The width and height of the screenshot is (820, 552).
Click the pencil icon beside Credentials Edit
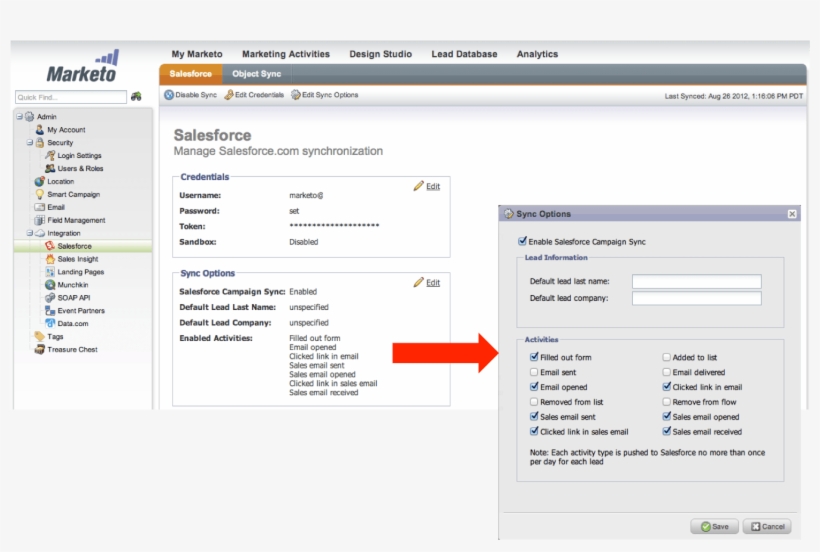[418, 186]
